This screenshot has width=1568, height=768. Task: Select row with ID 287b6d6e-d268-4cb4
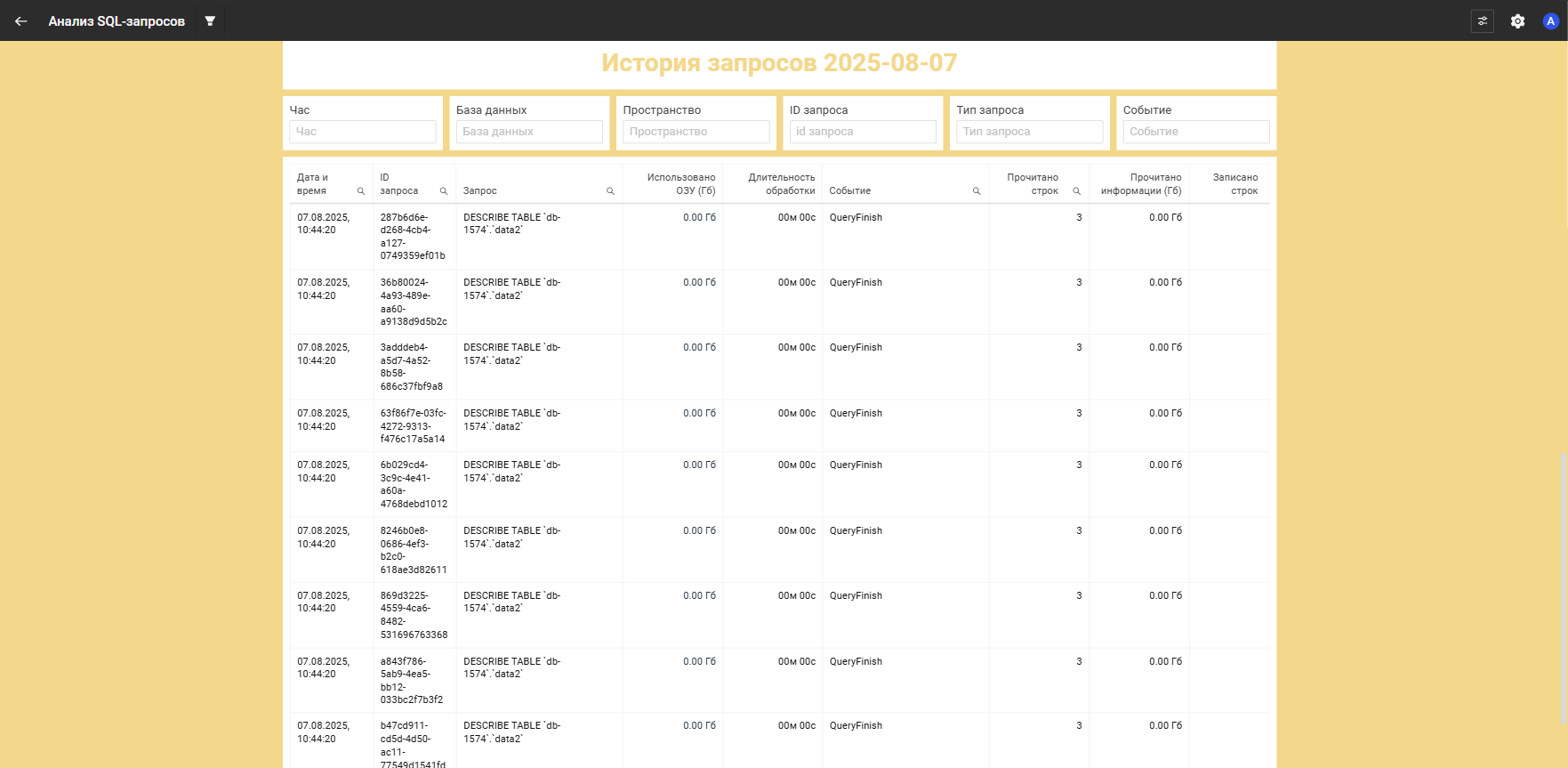tap(413, 237)
